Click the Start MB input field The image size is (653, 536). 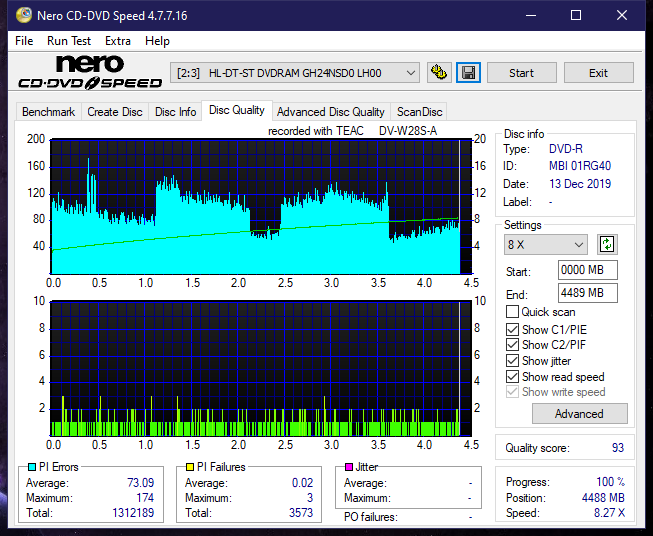[x=588, y=270]
